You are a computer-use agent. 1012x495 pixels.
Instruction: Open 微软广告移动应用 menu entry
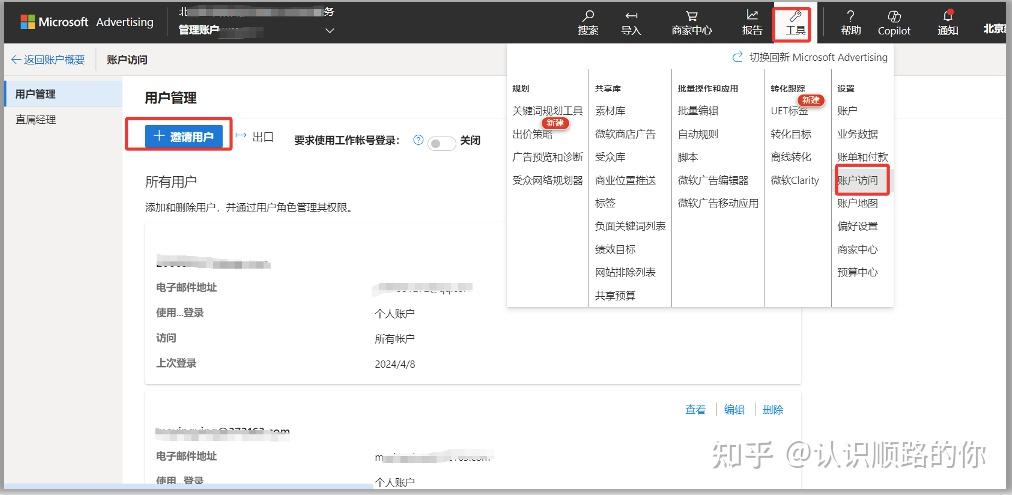click(x=718, y=203)
